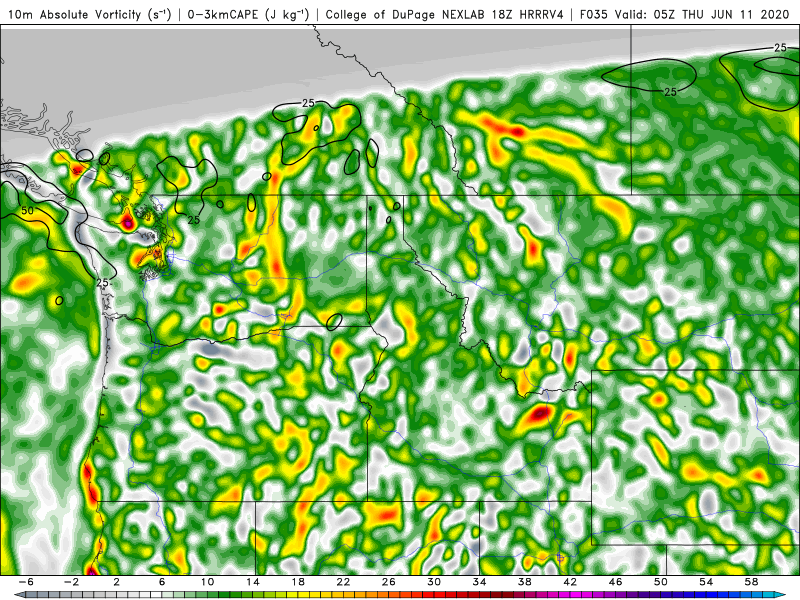Click the "0-3kmCAPE (J kg⁻¹)" title text
Image resolution: width=800 pixels, height=600 pixels.
[248, 14]
